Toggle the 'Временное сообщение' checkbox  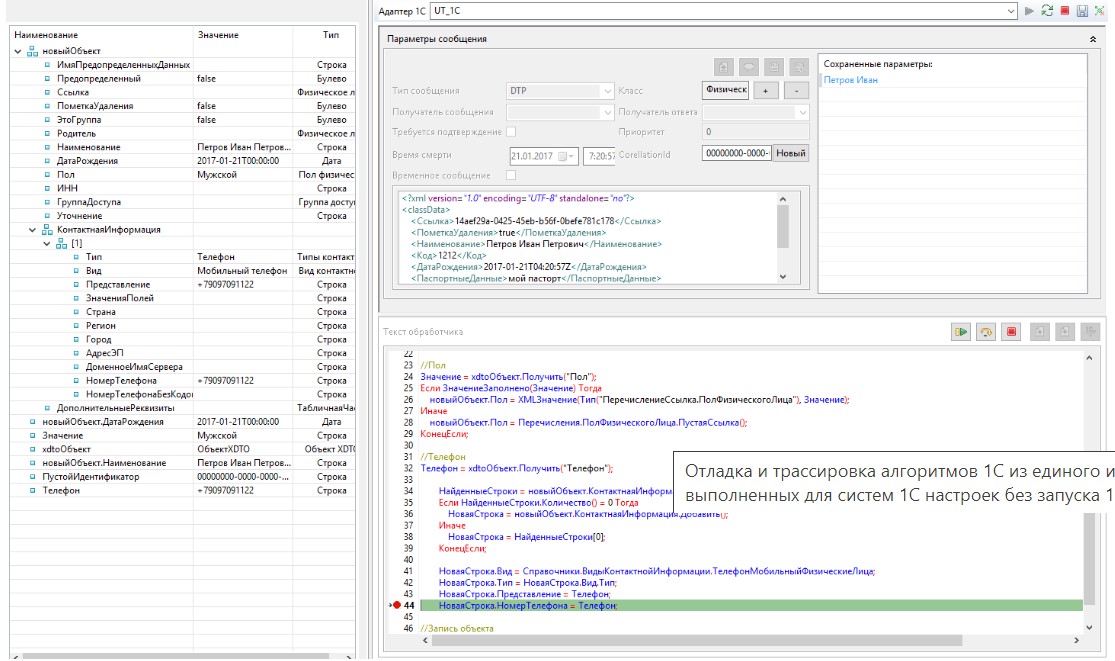click(511, 175)
